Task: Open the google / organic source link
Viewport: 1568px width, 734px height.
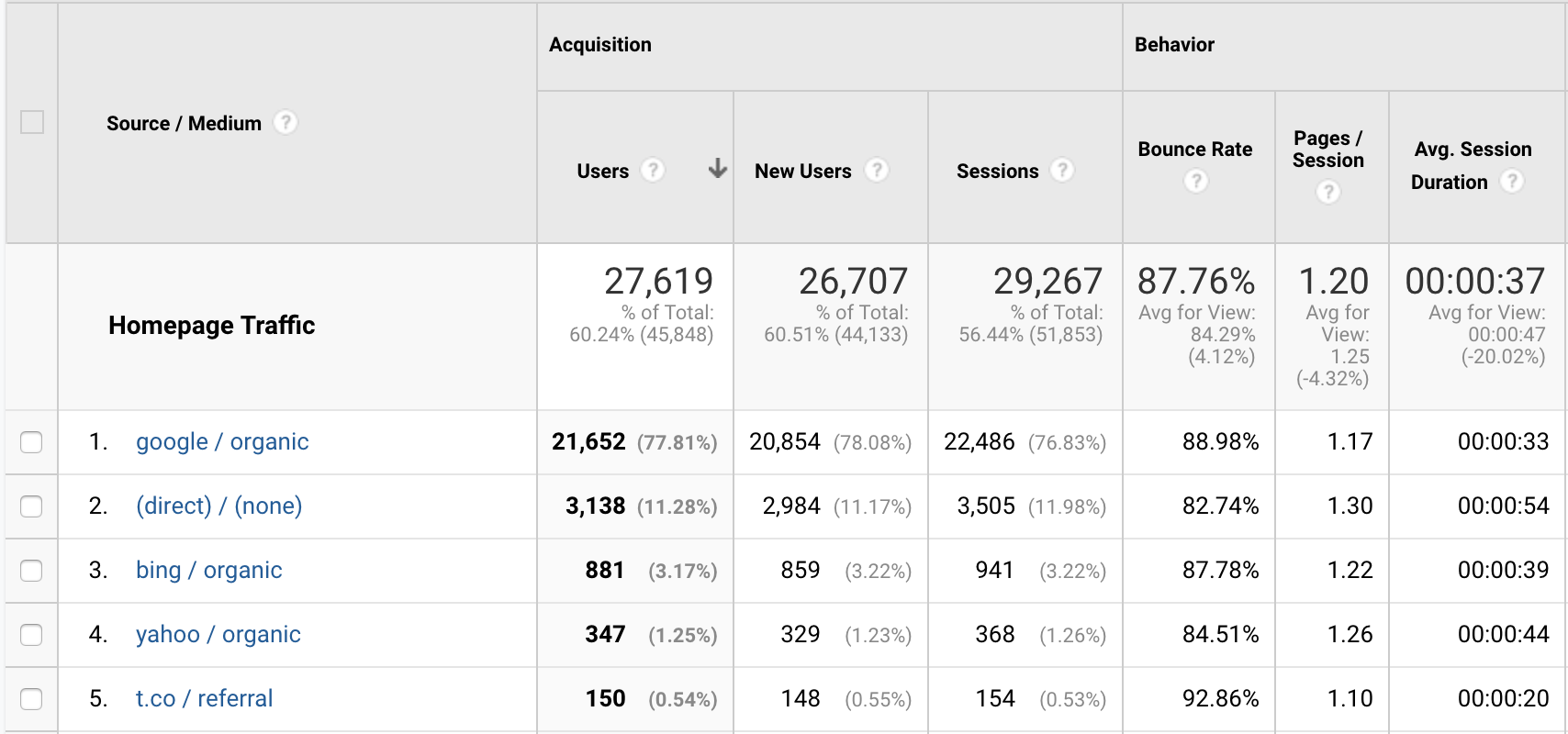Action: [221, 442]
